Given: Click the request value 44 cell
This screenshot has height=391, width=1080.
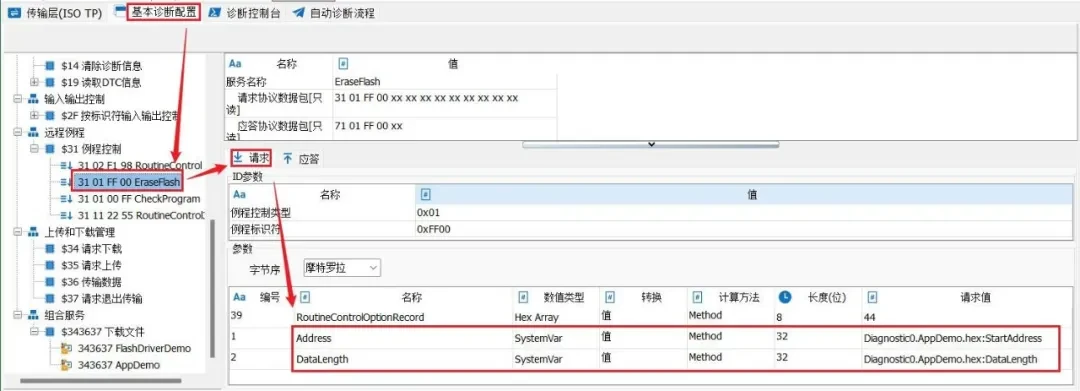Looking at the screenshot, I should 869,318.
